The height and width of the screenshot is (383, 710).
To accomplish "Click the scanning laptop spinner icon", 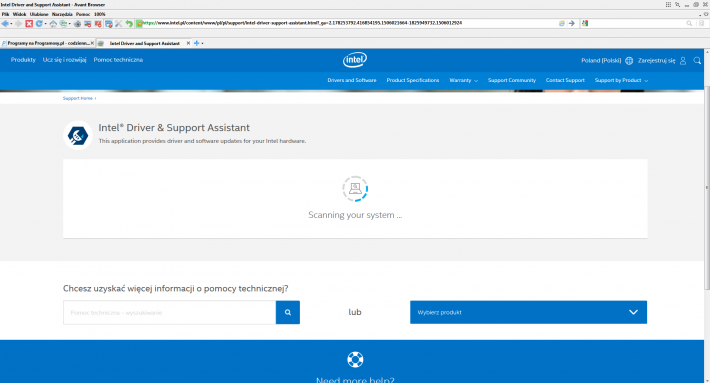I will [x=355, y=189].
